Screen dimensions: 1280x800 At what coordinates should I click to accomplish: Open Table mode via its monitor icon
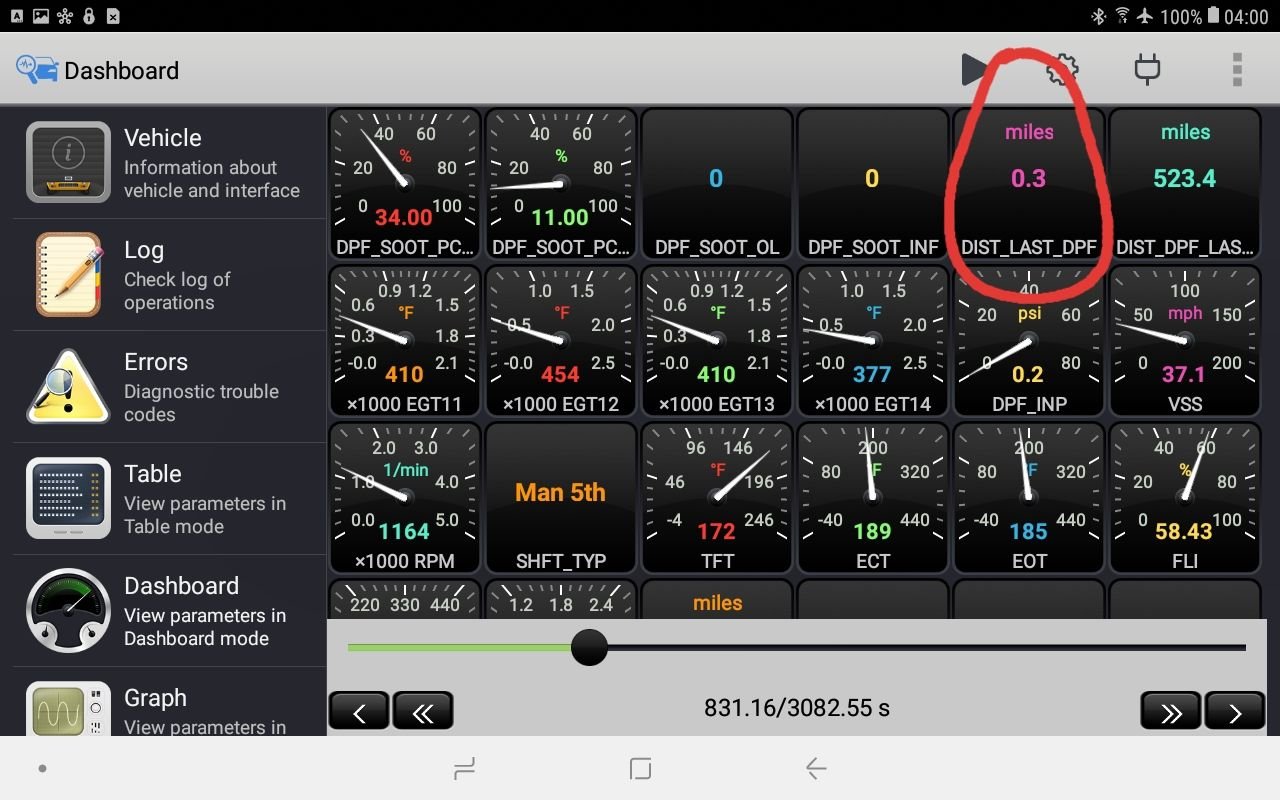pos(67,497)
